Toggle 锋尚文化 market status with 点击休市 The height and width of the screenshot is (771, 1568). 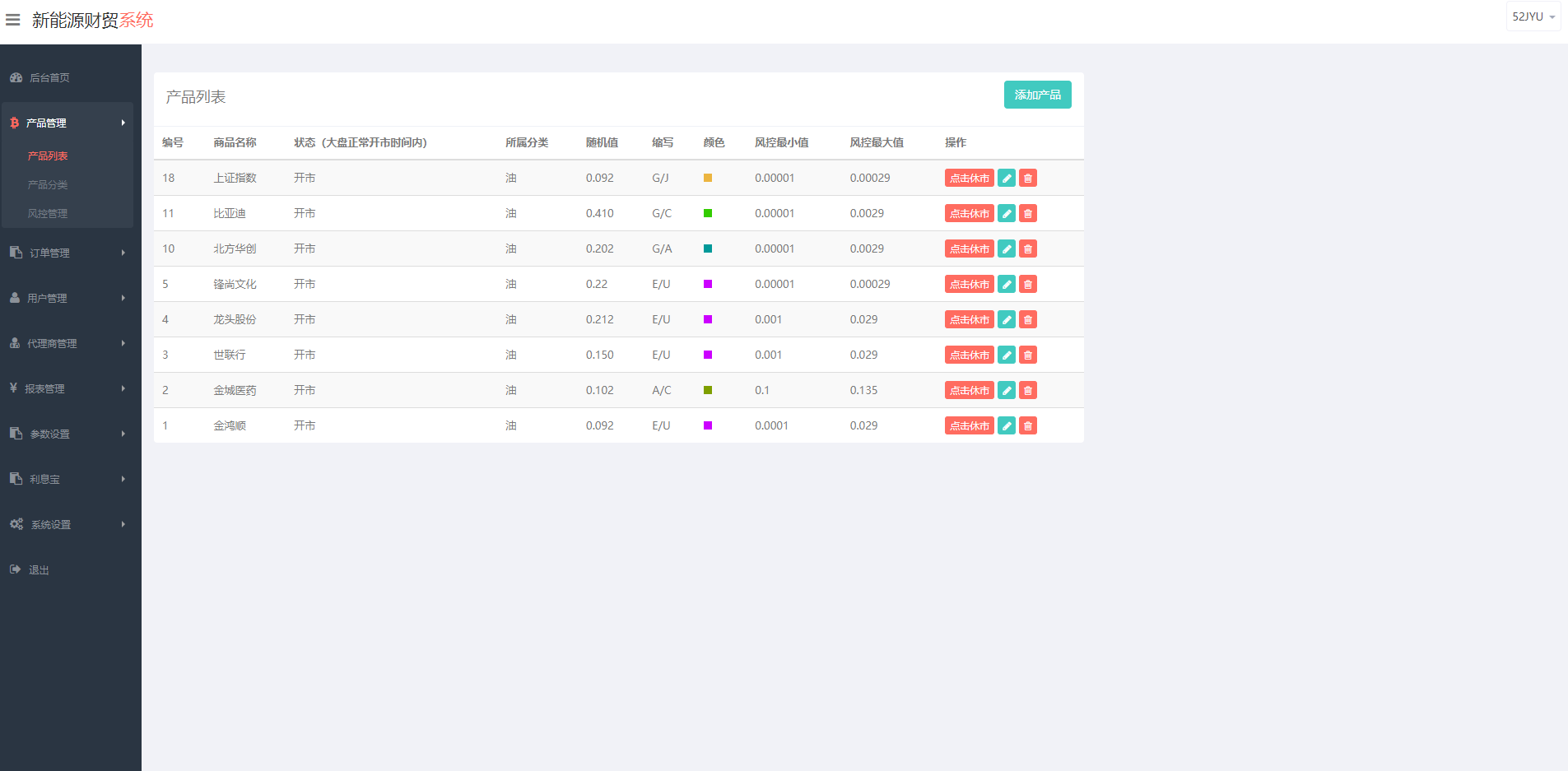pyautogui.click(x=969, y=284)
